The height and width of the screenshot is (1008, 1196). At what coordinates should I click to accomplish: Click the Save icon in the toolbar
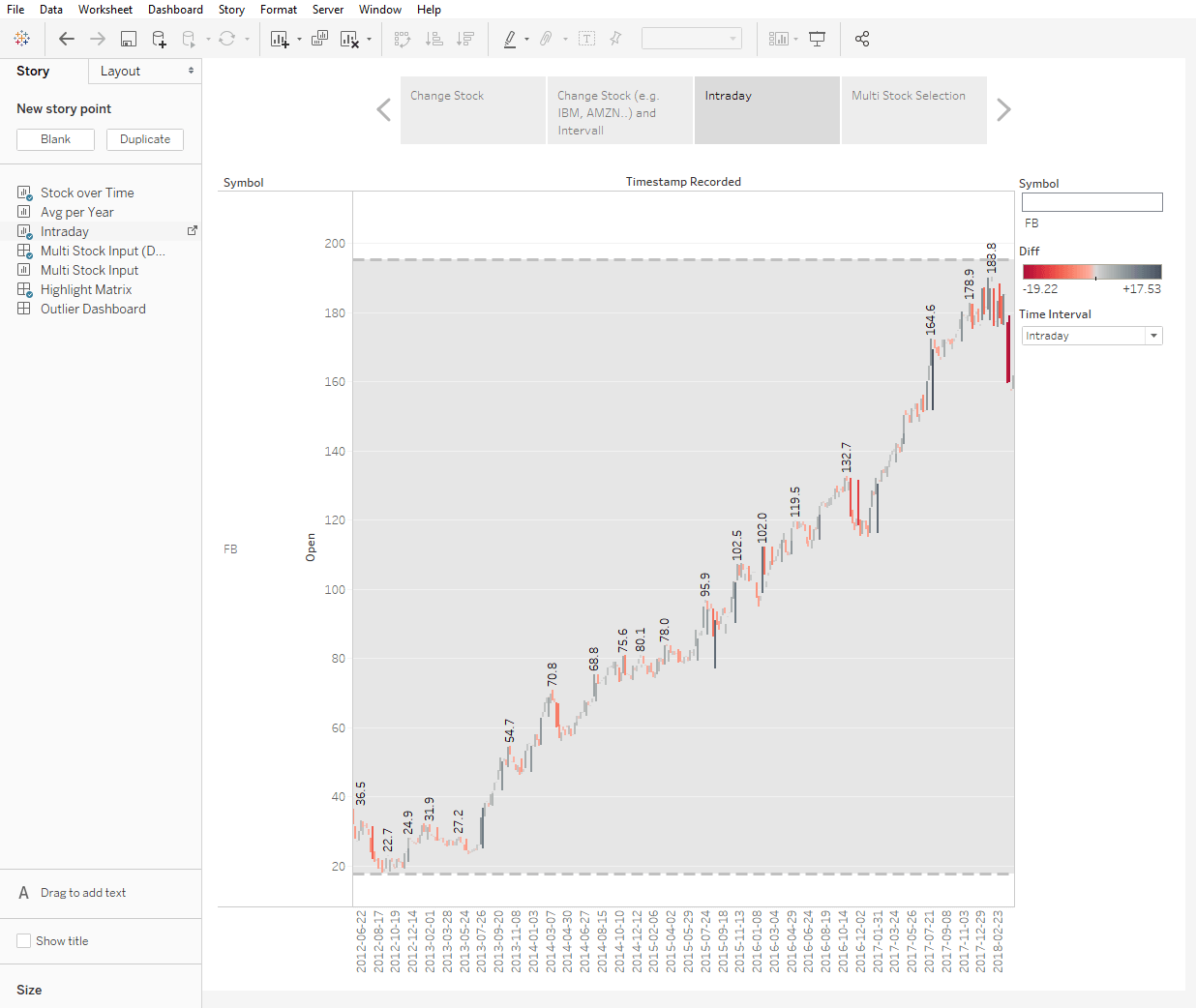(x=127, y=39)
